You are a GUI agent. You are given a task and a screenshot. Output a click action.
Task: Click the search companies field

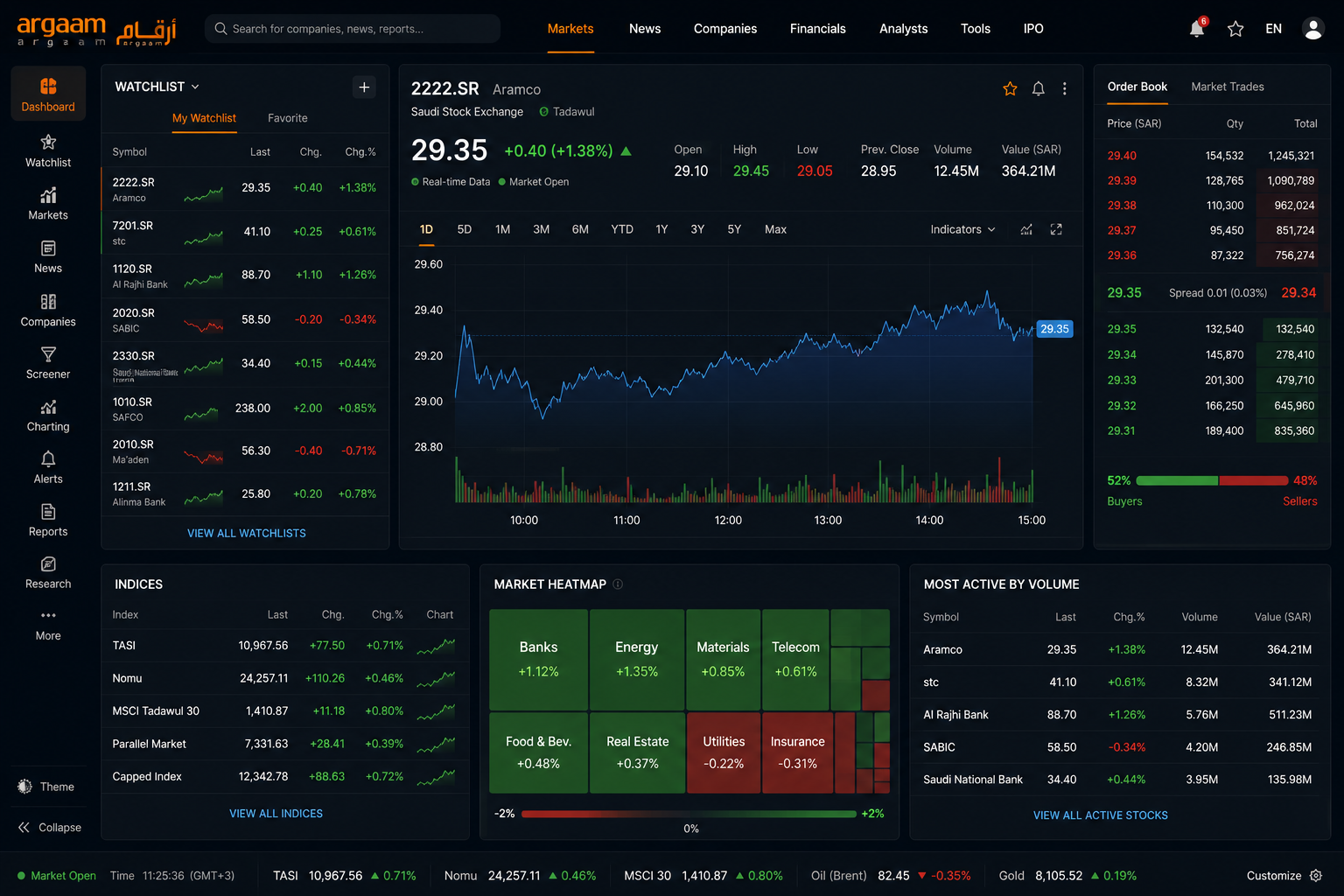(353, 29)
